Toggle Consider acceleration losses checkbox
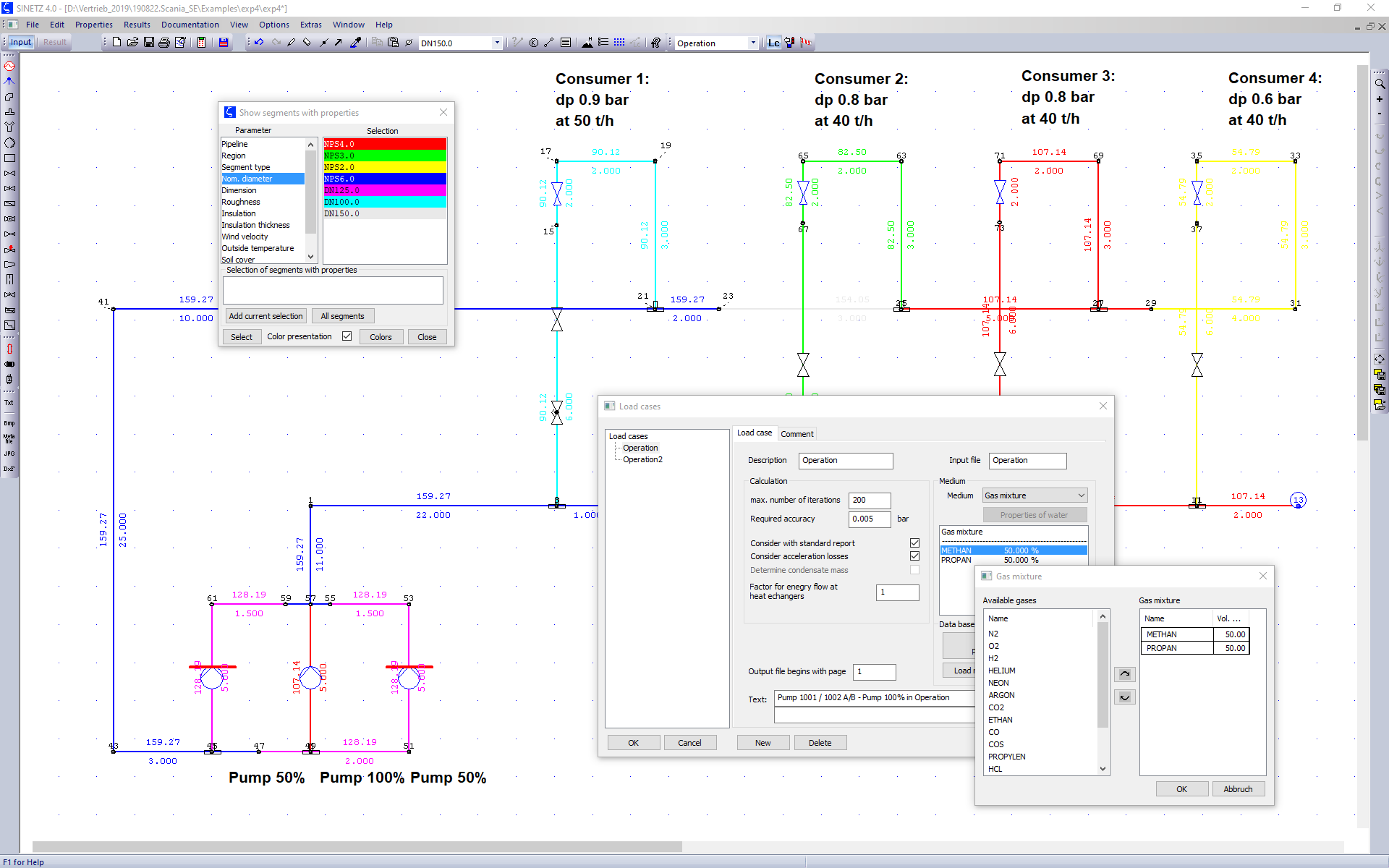The image size is (1389, 868). [914, 556]
